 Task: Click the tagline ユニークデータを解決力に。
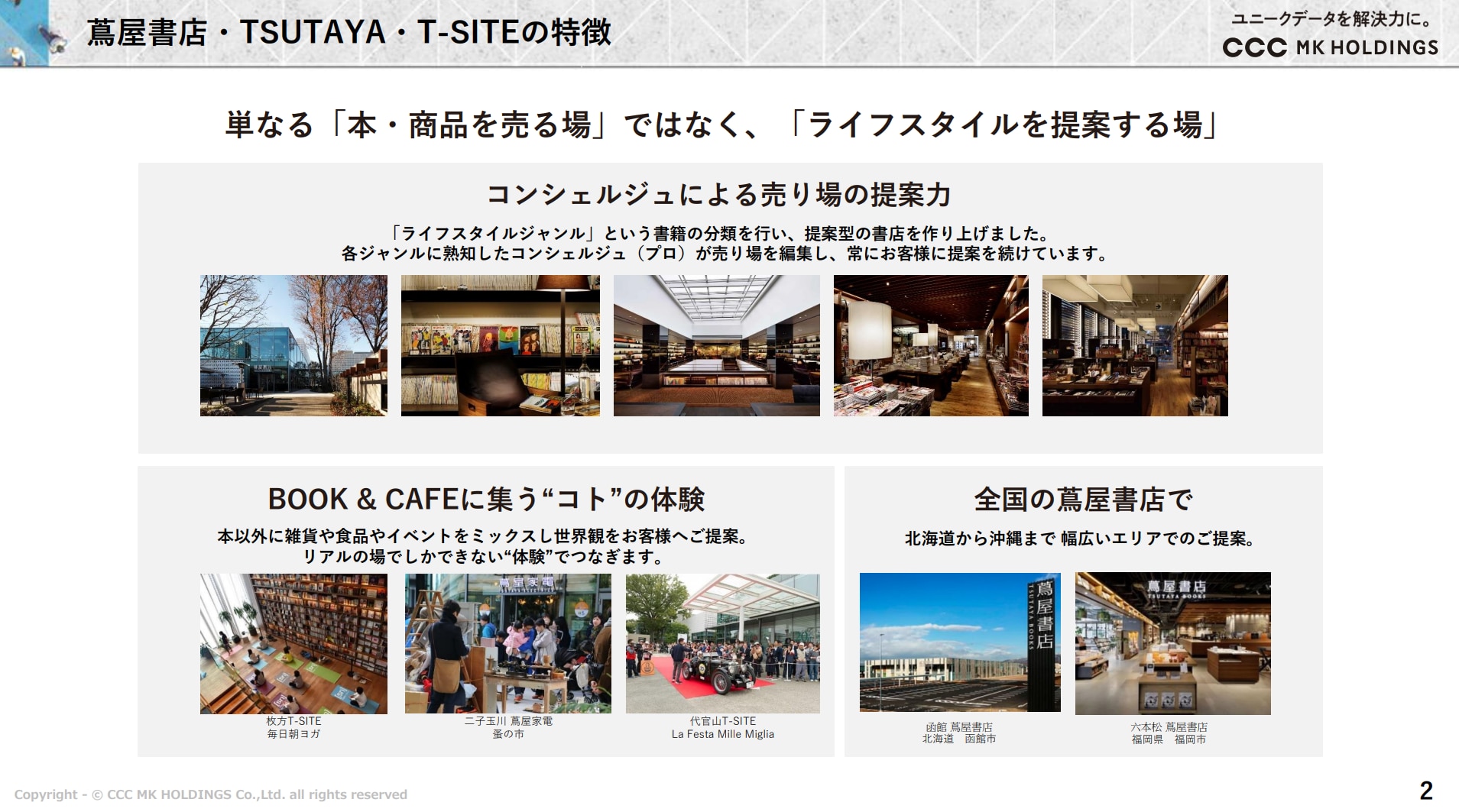(x=1332, y=19)
